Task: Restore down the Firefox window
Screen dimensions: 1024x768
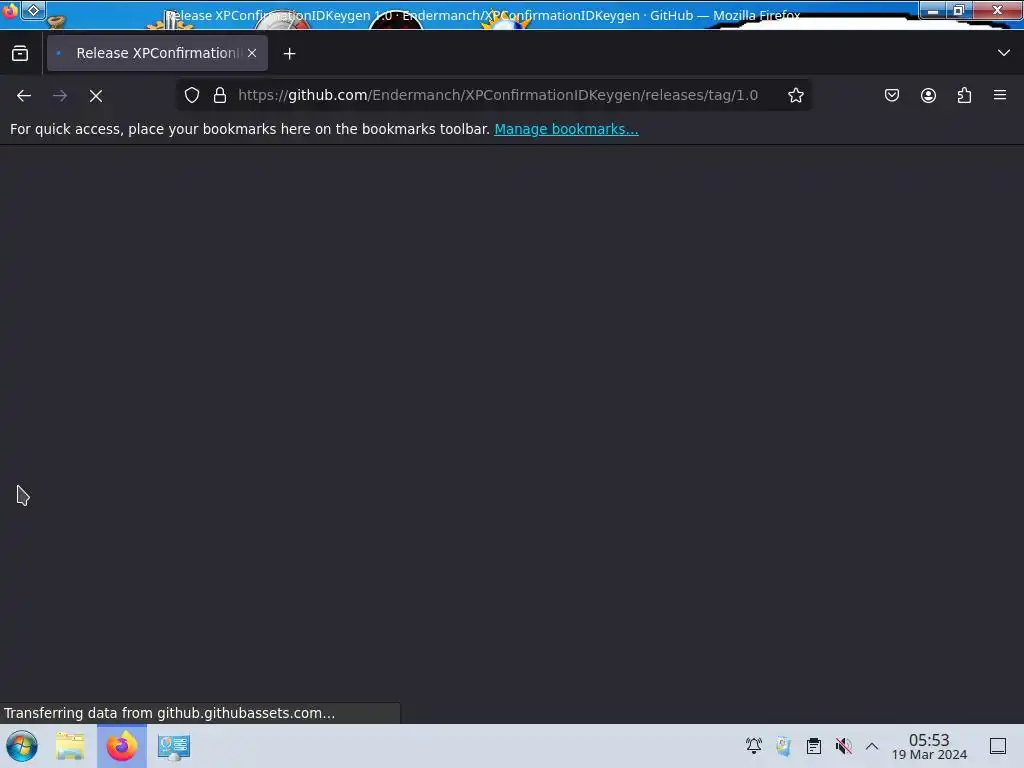Action: coord(959,10)
